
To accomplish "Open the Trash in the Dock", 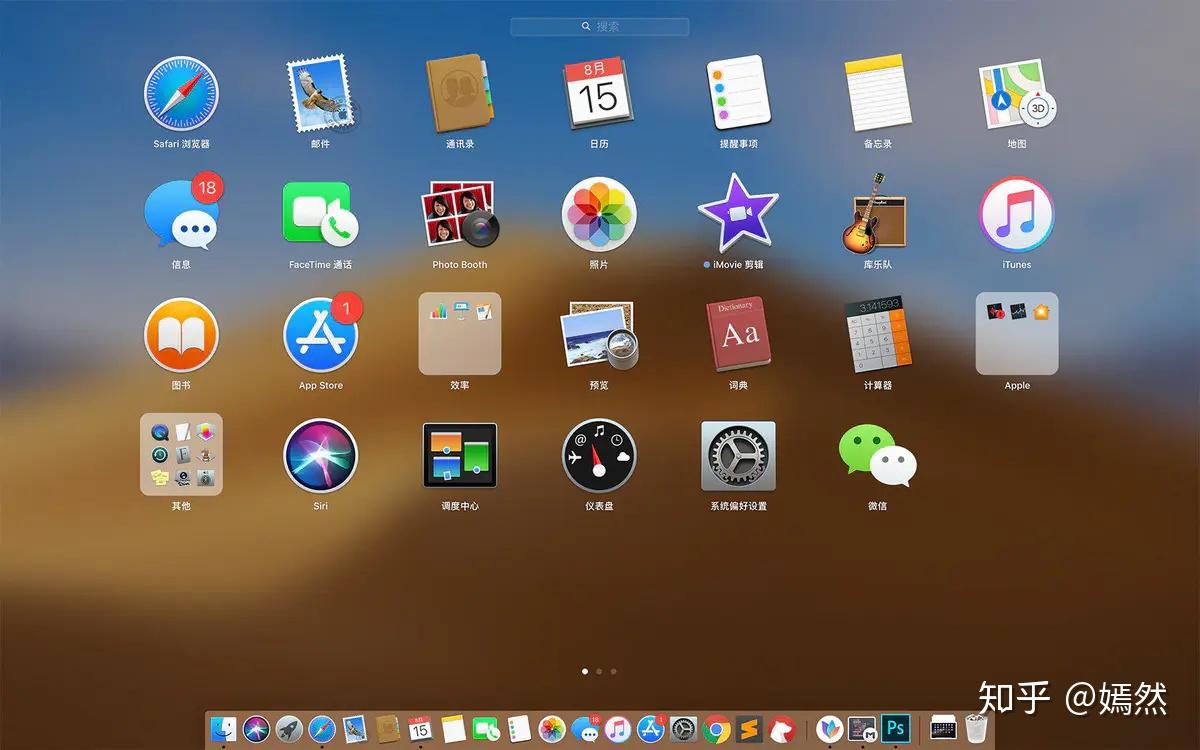I will click(977, 728).
